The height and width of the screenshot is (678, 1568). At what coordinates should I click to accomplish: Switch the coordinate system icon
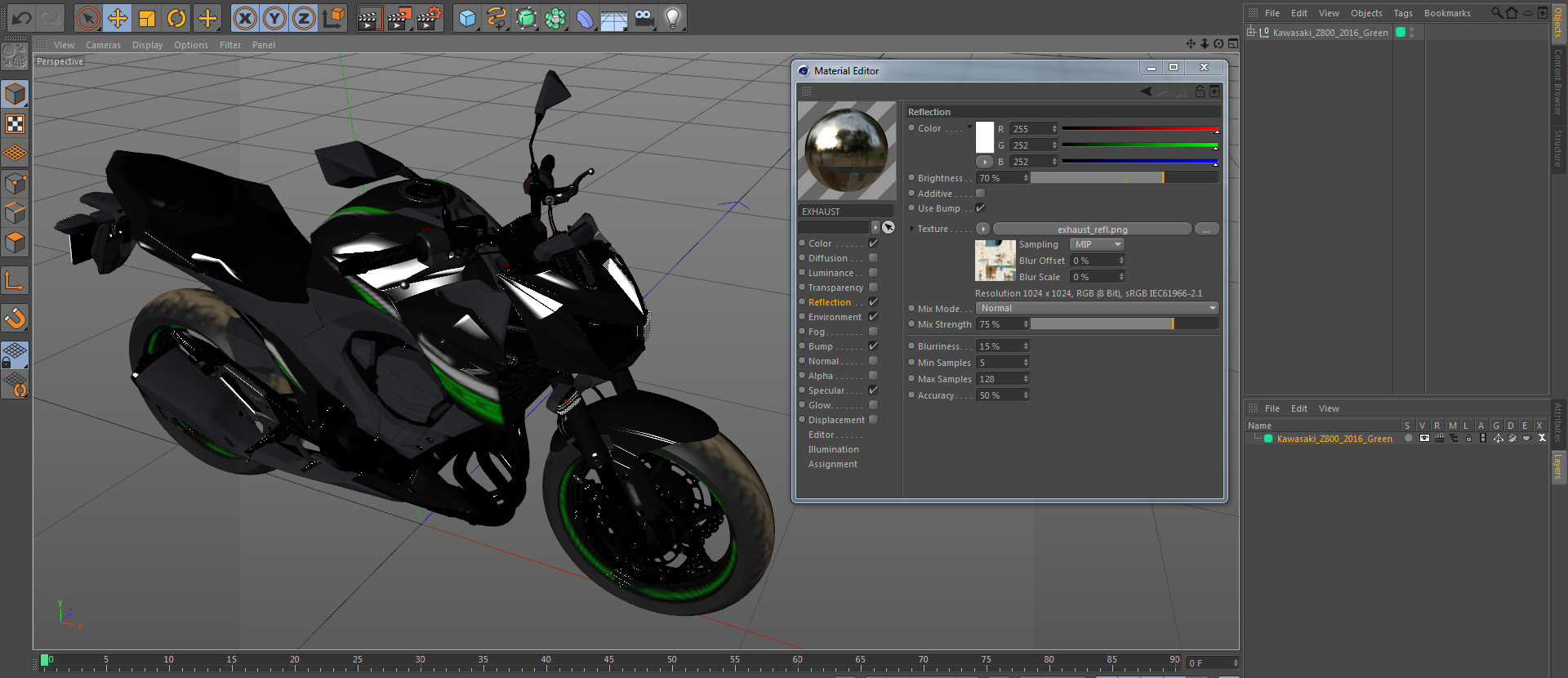pos(333,17)
